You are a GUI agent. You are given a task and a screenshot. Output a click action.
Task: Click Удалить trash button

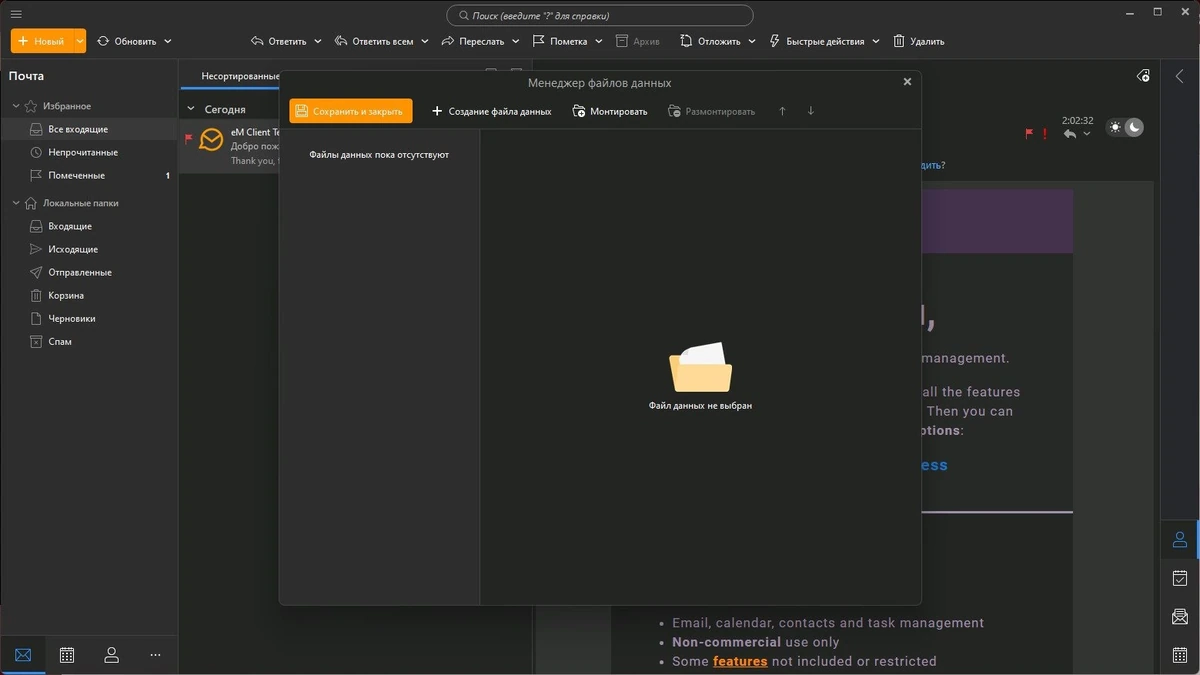(x=918, y=41)
